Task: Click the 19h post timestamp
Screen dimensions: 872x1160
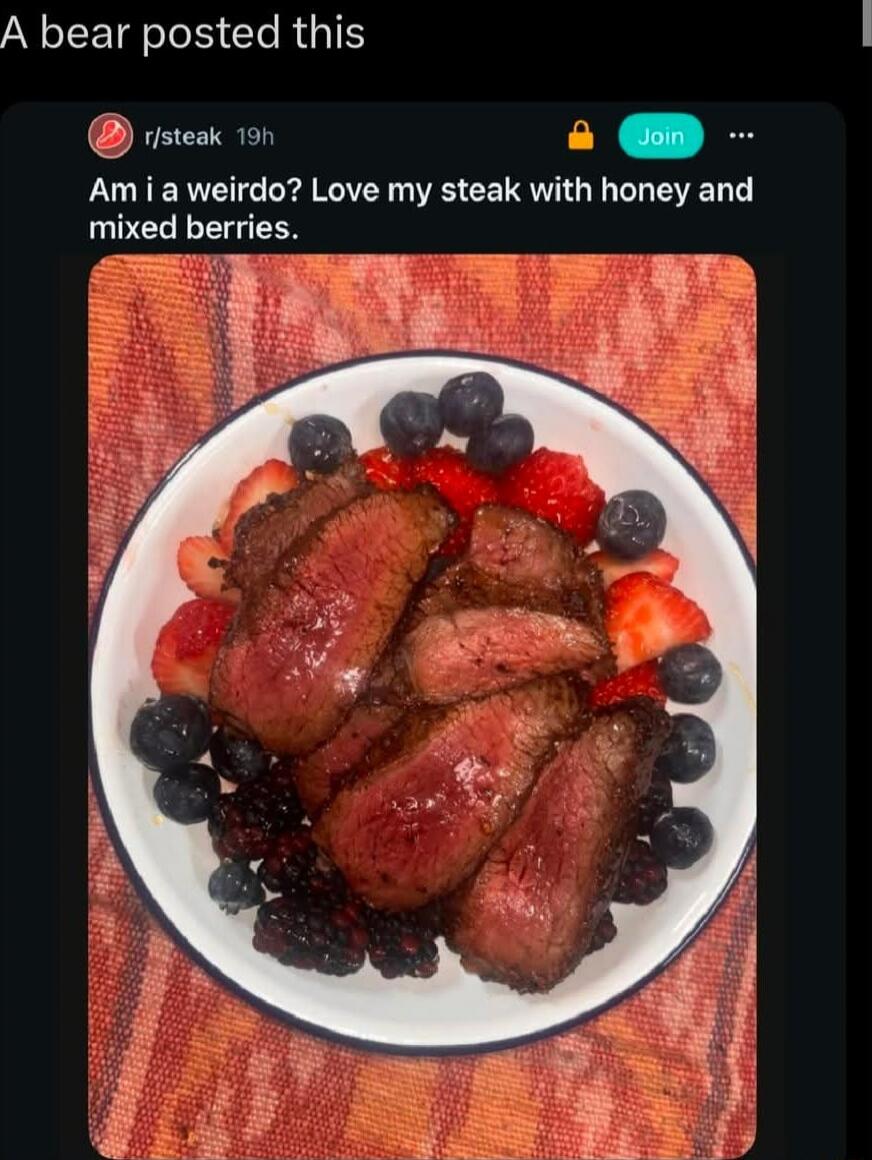Action: pyautogui.click(x=255, y=136)
